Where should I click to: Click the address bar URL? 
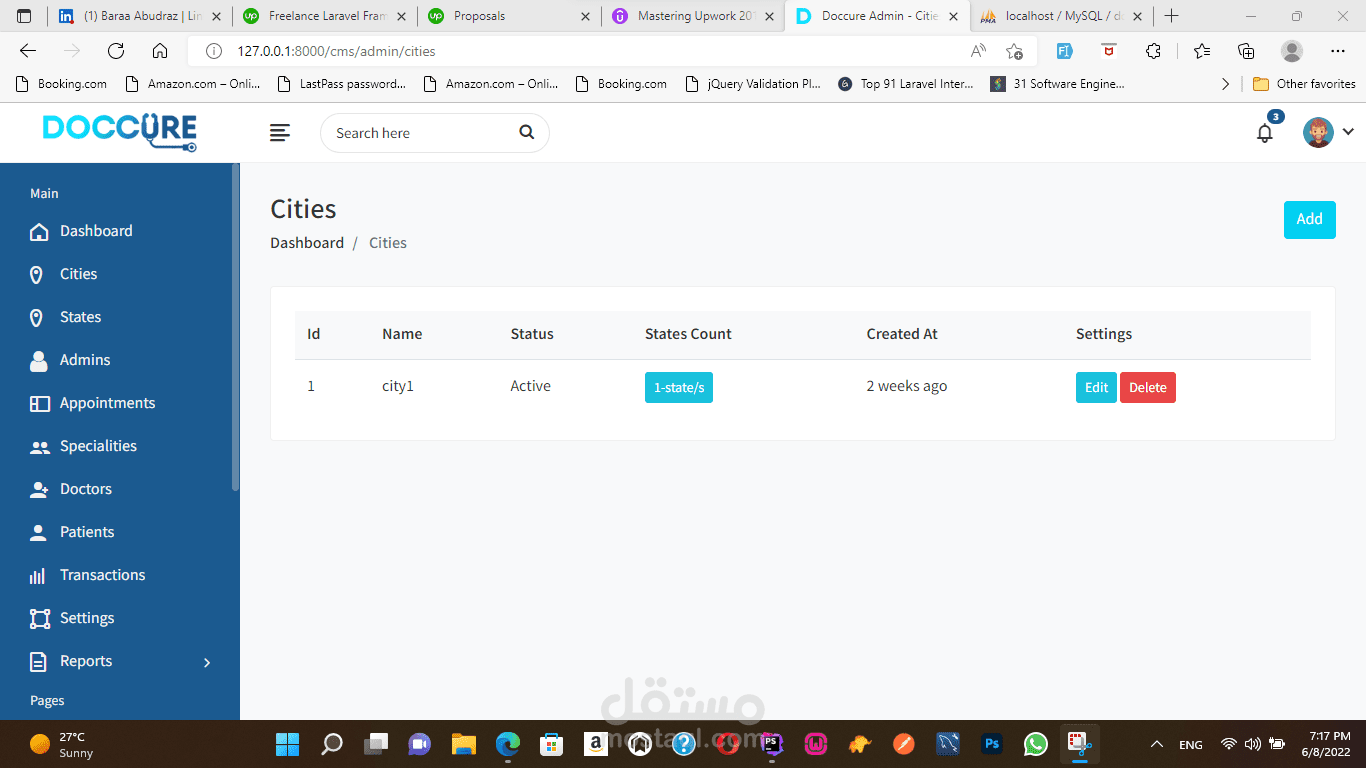[336, 51]
